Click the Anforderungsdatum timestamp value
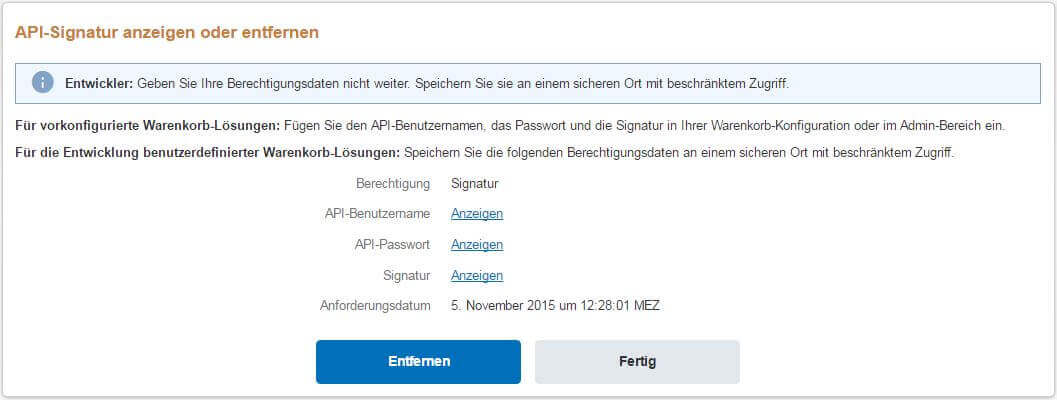This screenshot has height=400, width=1057. coord(555,306)
